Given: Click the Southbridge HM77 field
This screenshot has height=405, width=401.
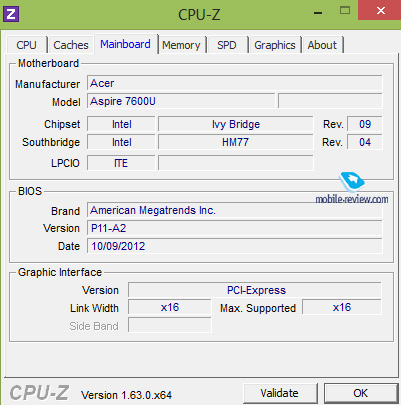Looking at the screenshot, I should pyautogui.click(x=236, y=142).
